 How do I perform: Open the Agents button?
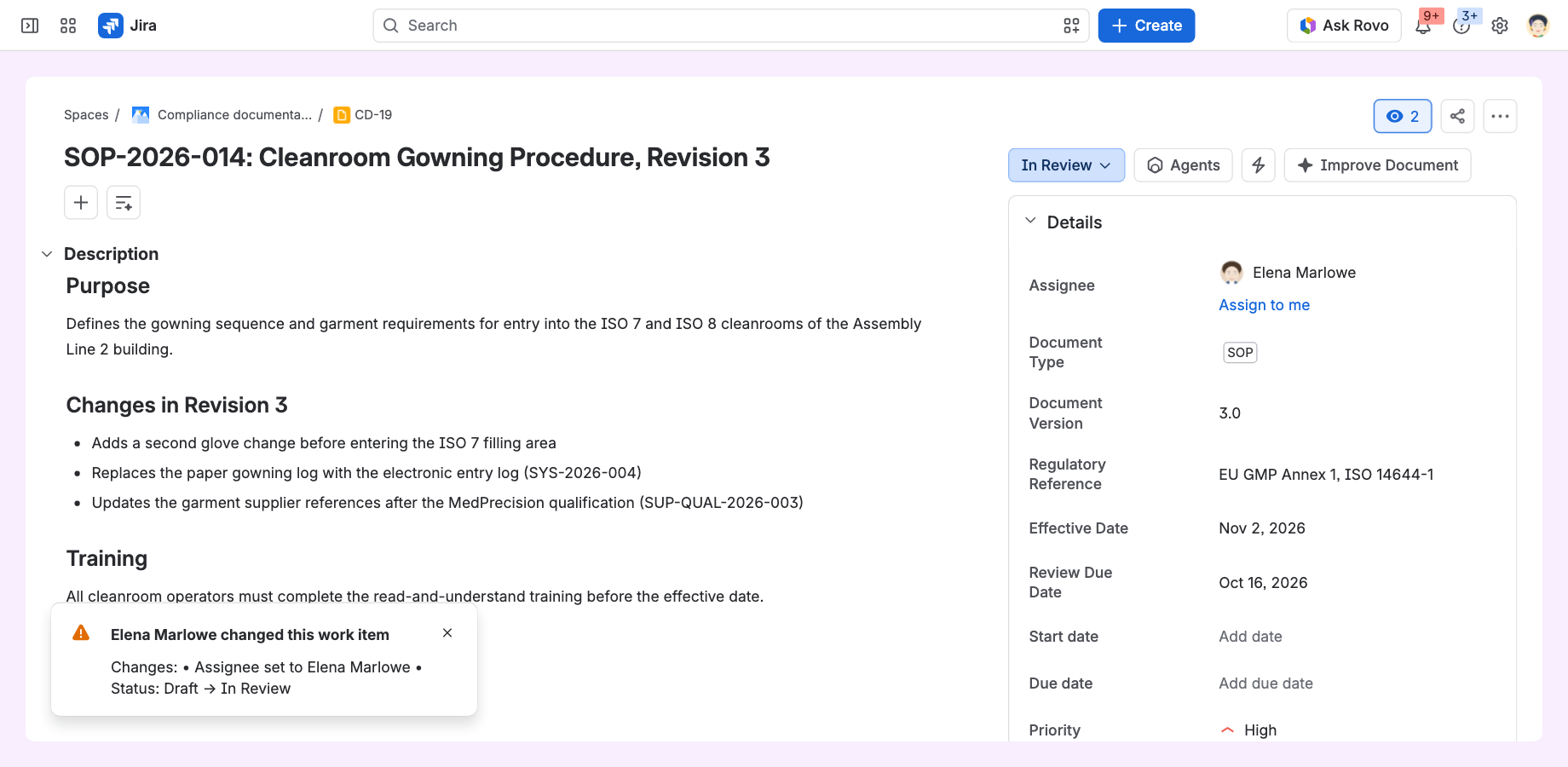point(1184,165)
